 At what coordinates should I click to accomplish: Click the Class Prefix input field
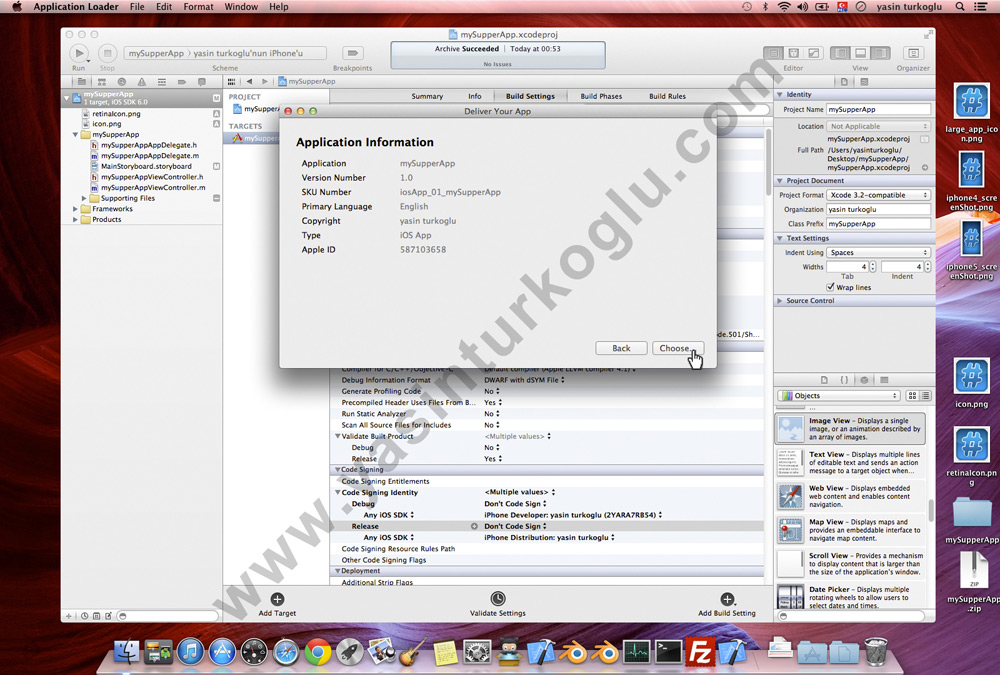[x=878, y=224]
